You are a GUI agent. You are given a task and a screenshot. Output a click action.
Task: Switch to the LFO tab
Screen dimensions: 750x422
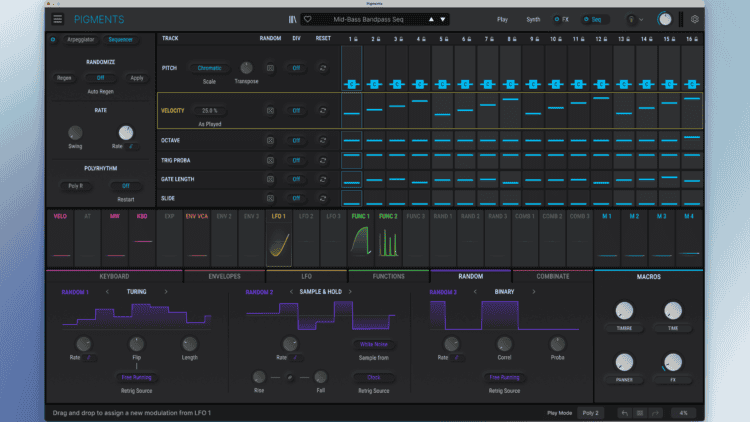307,276
